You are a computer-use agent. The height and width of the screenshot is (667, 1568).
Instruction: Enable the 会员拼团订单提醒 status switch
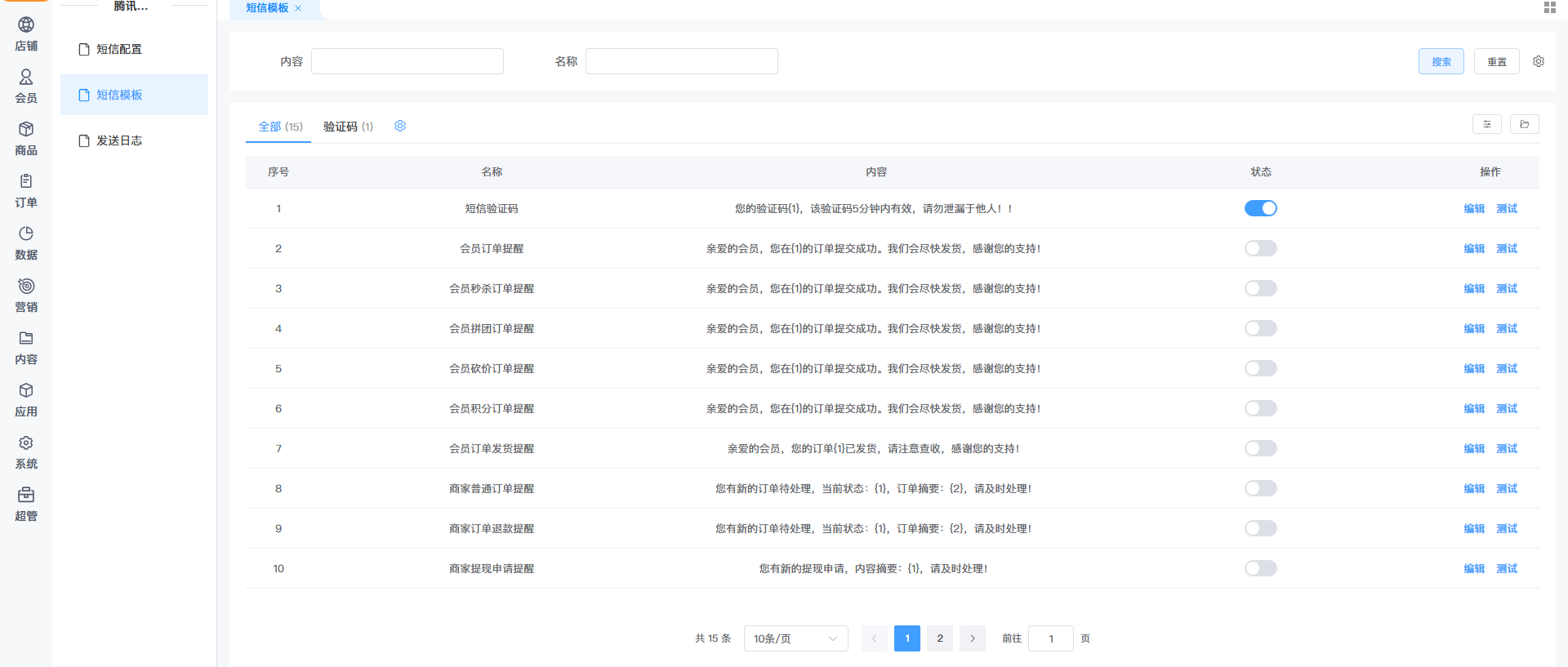point(1261,328)
